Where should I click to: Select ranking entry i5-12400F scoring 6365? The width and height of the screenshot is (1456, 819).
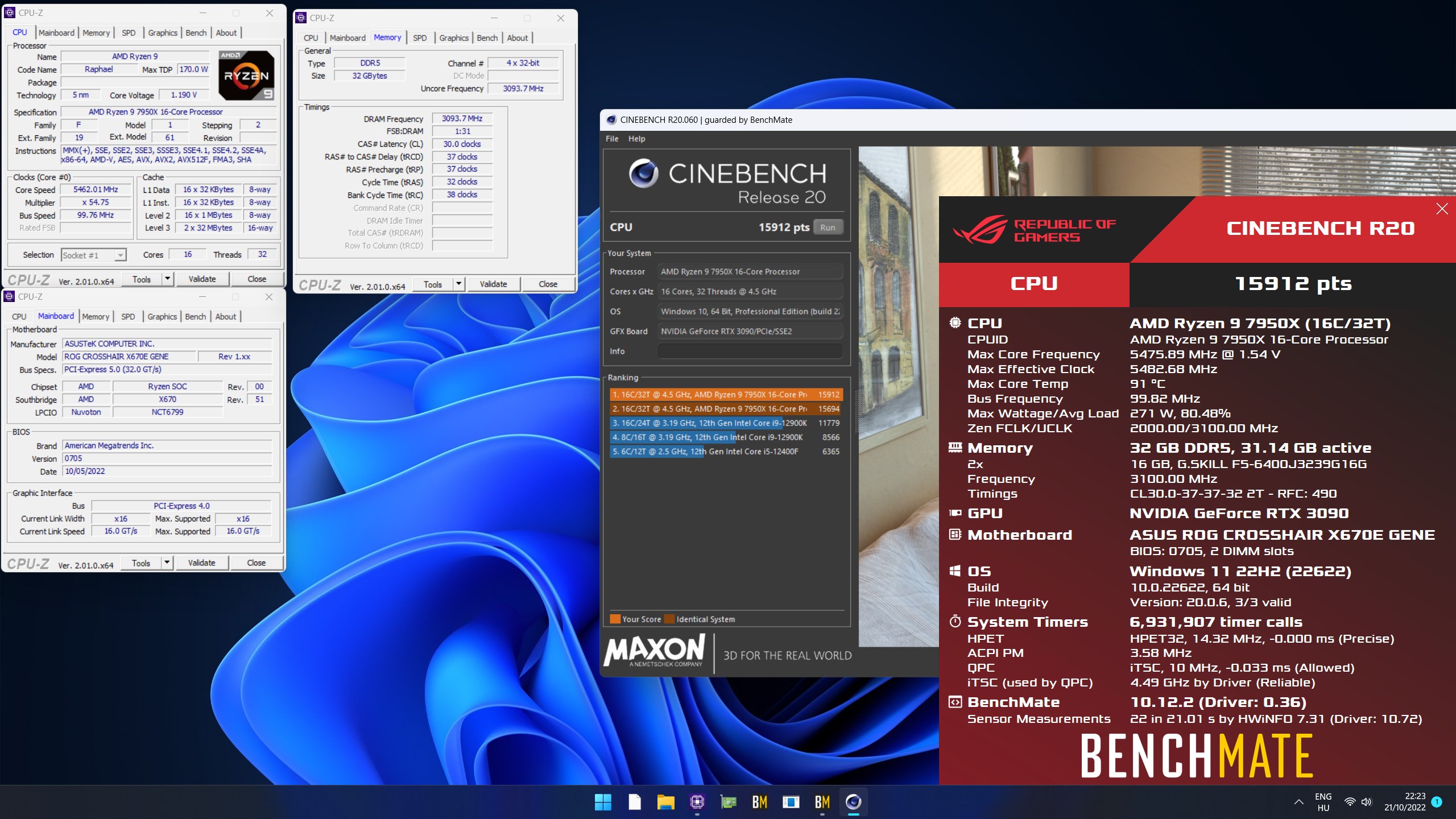725,452
